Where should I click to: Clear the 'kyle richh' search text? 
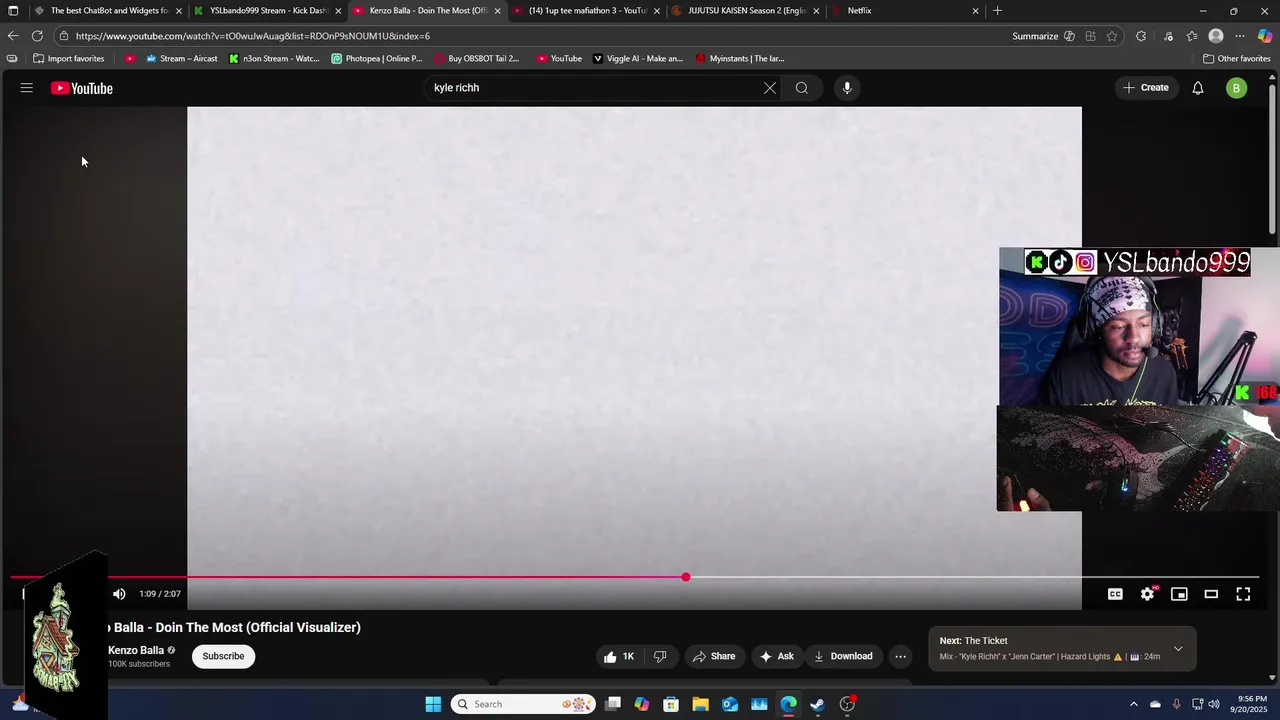point(770,88)
